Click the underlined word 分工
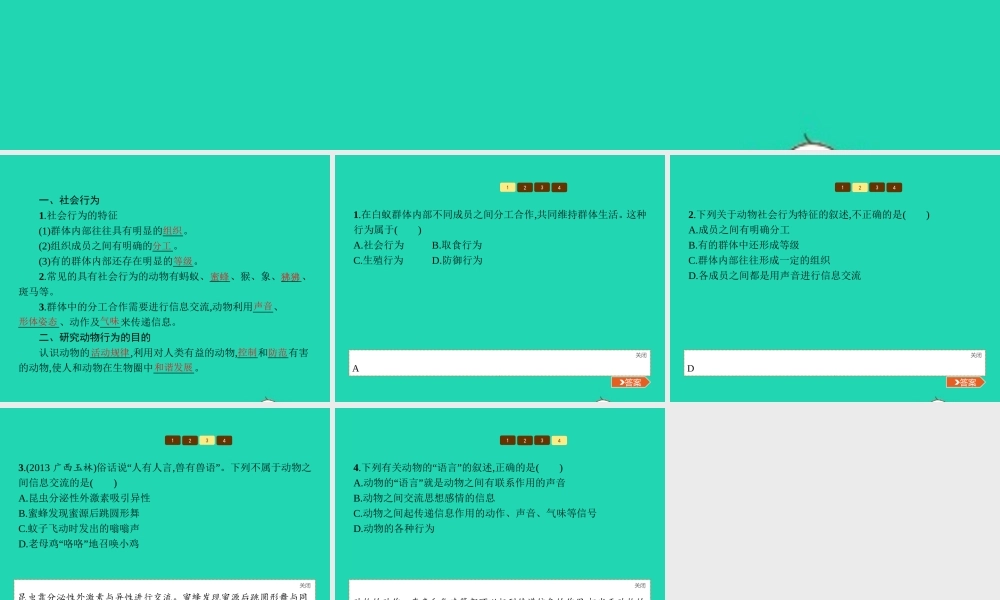Screen dimensions: 1000x600 pos(162,246)
